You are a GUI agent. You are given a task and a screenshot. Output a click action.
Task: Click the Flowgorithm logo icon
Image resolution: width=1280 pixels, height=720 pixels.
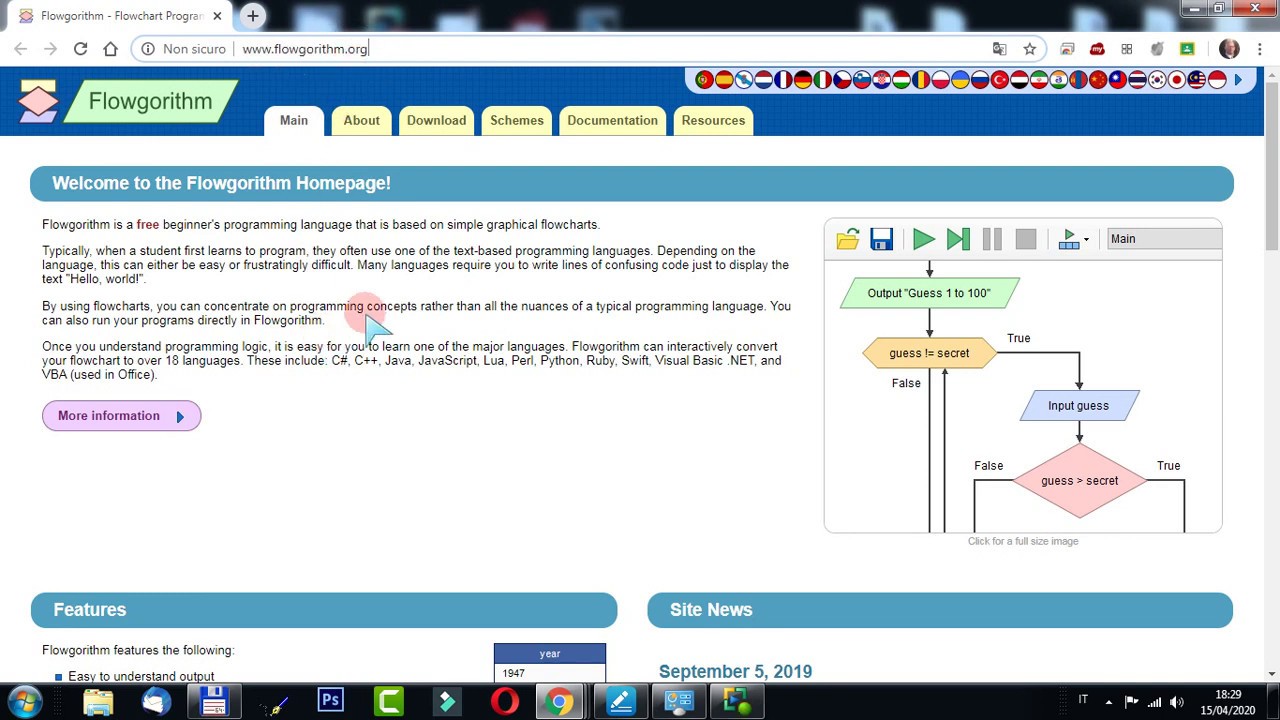38,102
